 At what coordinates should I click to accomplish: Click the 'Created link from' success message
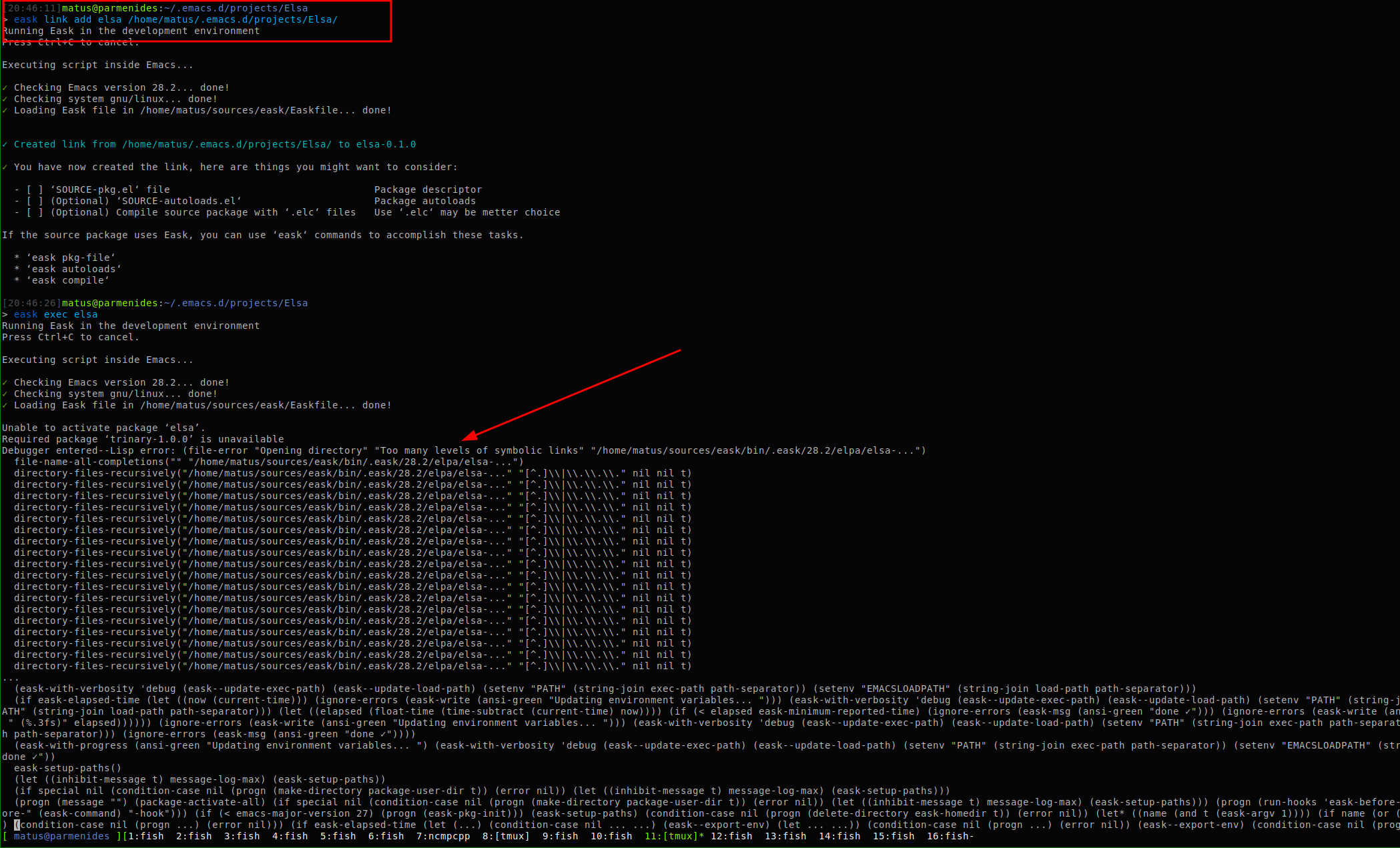[x=214, y=144]
